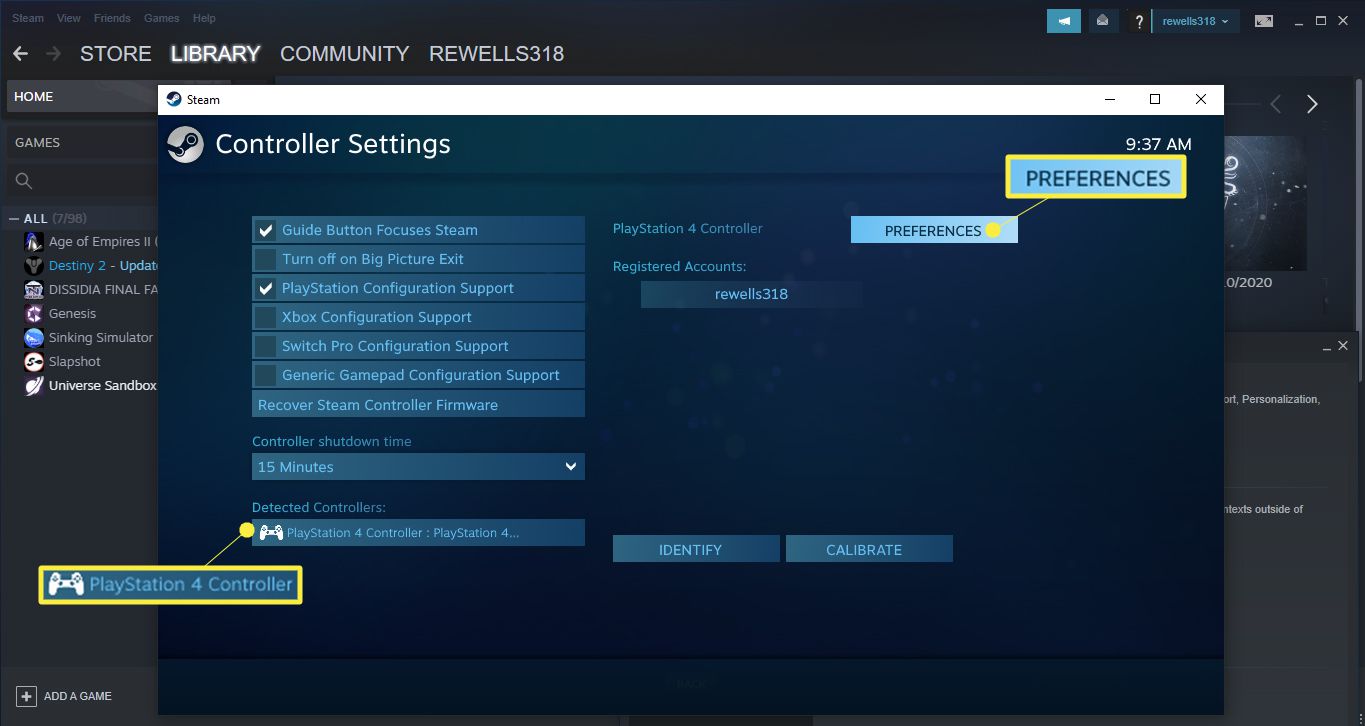Open the View menu
1365x726 pixels.
[x=69, y=18]
